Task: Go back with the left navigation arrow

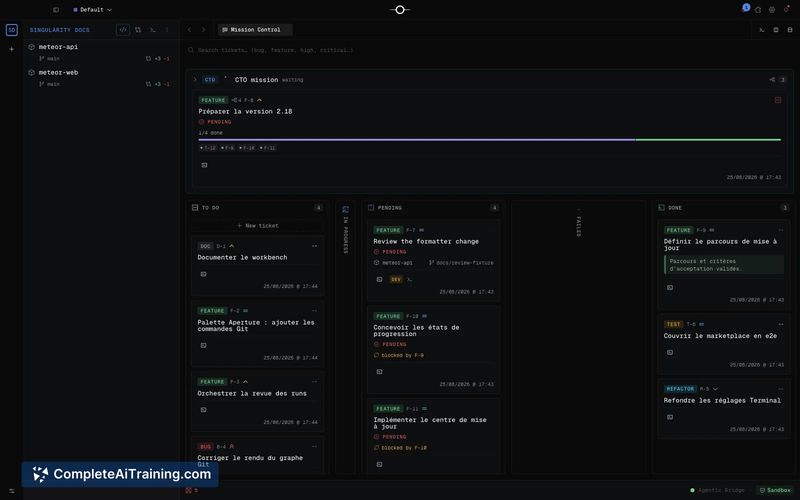Action: coord(189,30)
